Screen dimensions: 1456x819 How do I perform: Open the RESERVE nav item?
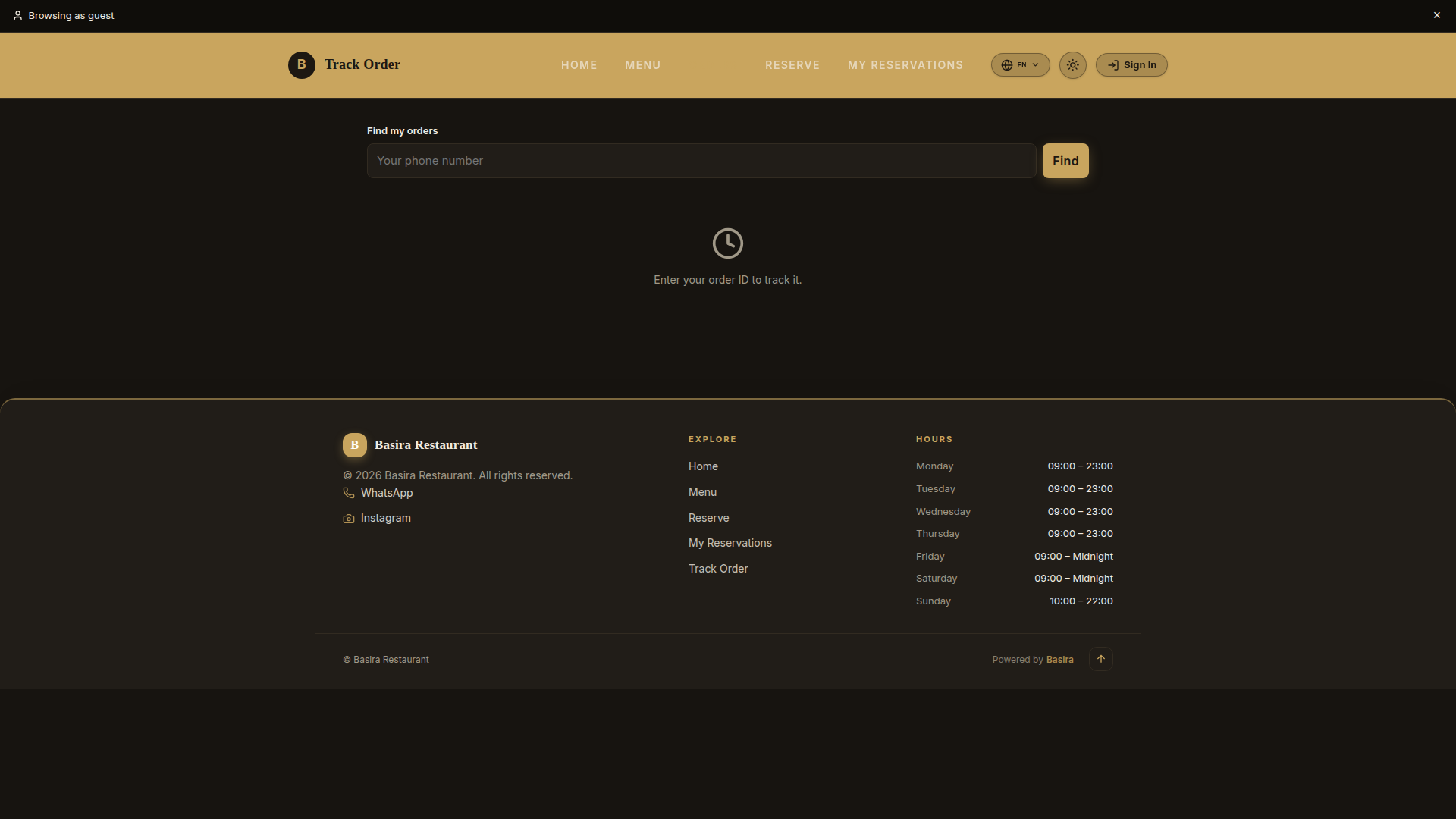click(792, 65)
